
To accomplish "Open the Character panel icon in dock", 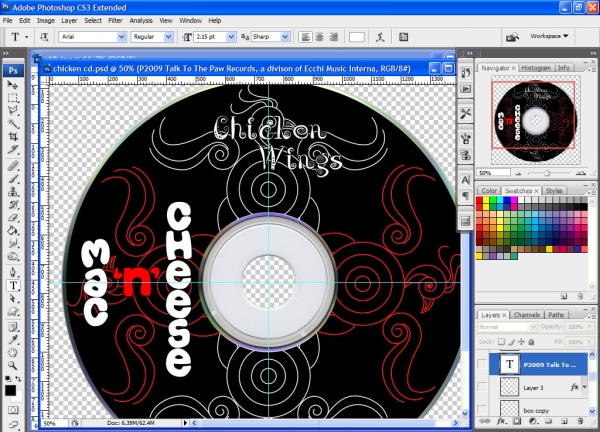I will click(466, 179).
